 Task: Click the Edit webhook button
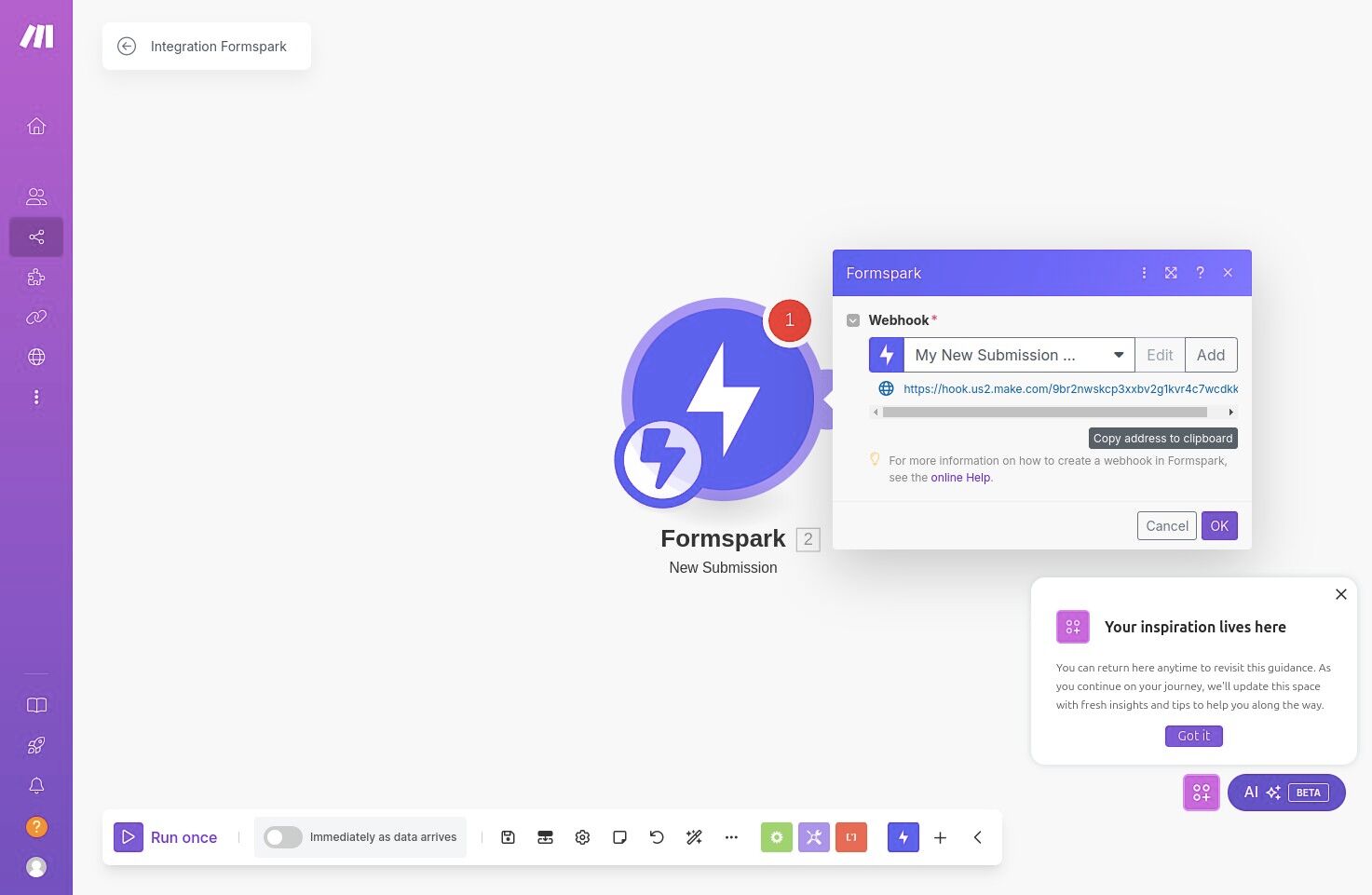(x=1160, y=355)
